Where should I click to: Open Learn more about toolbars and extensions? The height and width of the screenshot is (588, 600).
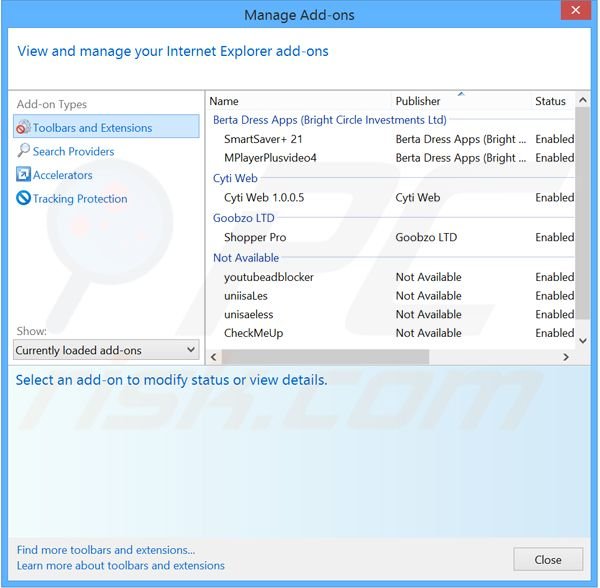(x=121, y=565)
